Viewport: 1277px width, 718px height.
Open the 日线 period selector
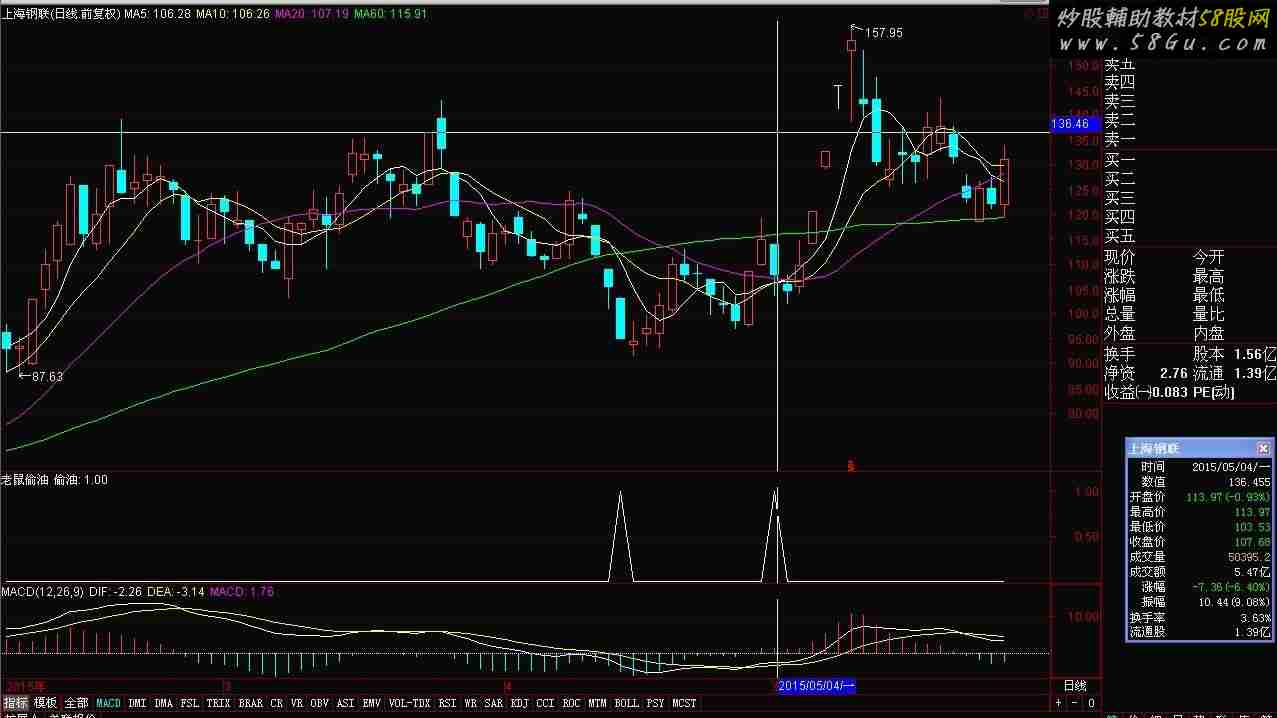pyautogui.click(x=1075, y=686)
